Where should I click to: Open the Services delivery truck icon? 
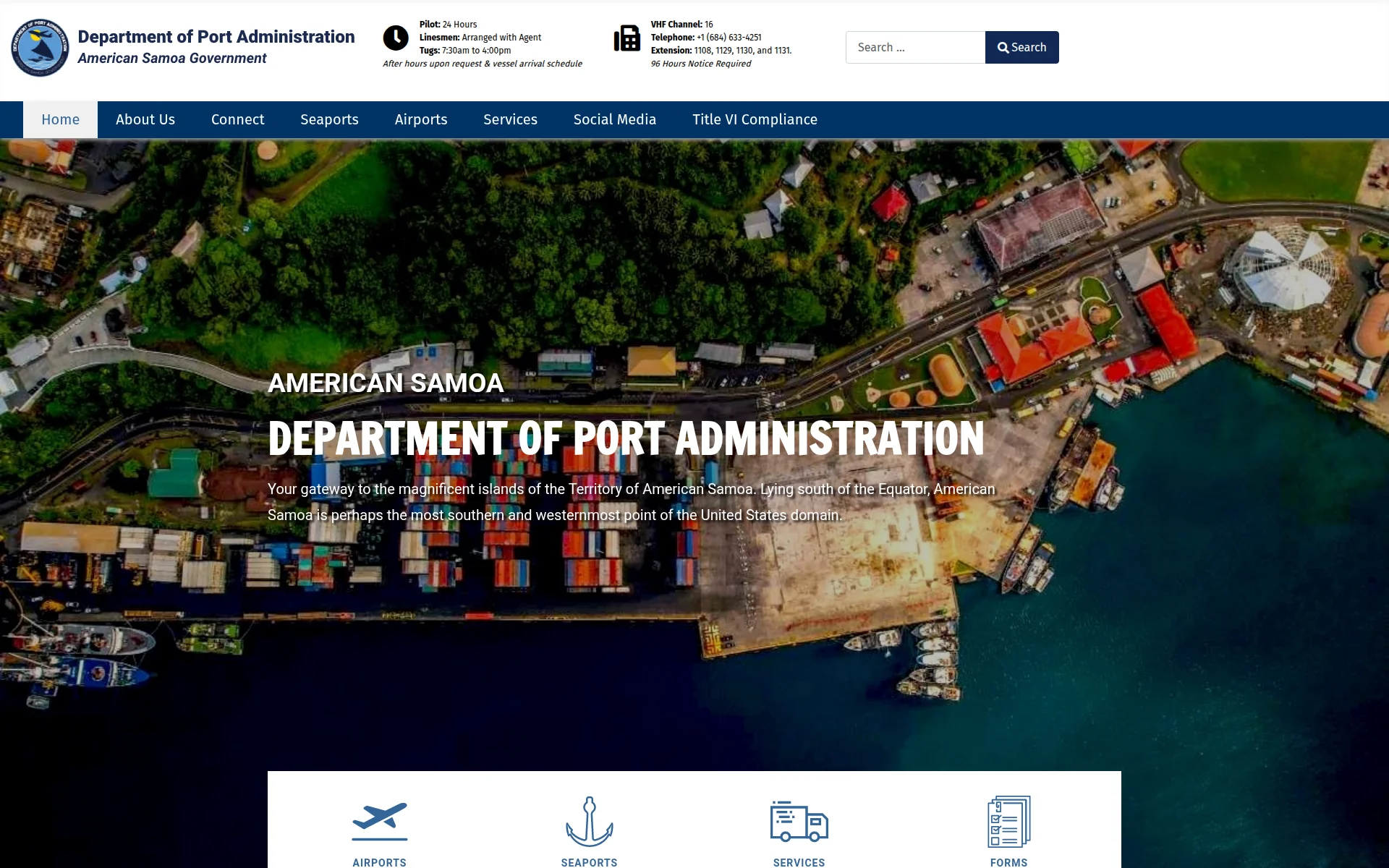coord(799,822)
